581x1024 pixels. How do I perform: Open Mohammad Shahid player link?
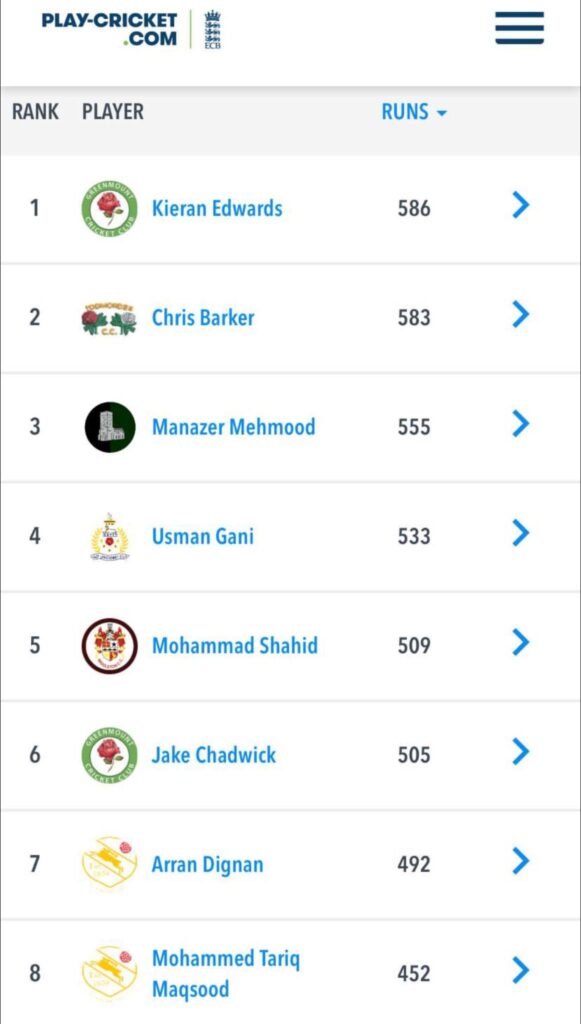pyautogui.click(x=235, y=646)
